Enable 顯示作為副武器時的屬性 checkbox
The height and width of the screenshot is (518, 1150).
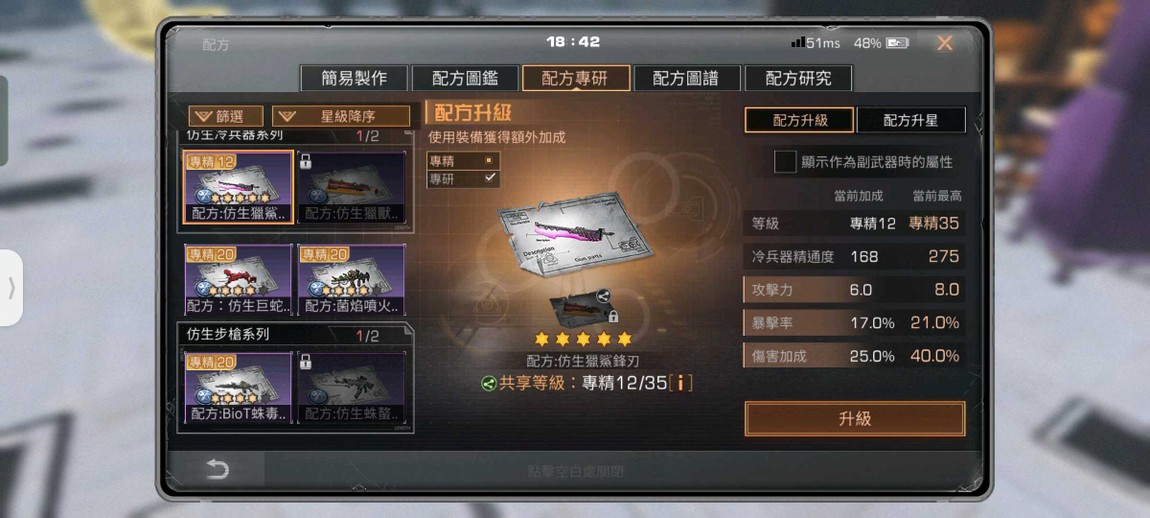point(785,162)
